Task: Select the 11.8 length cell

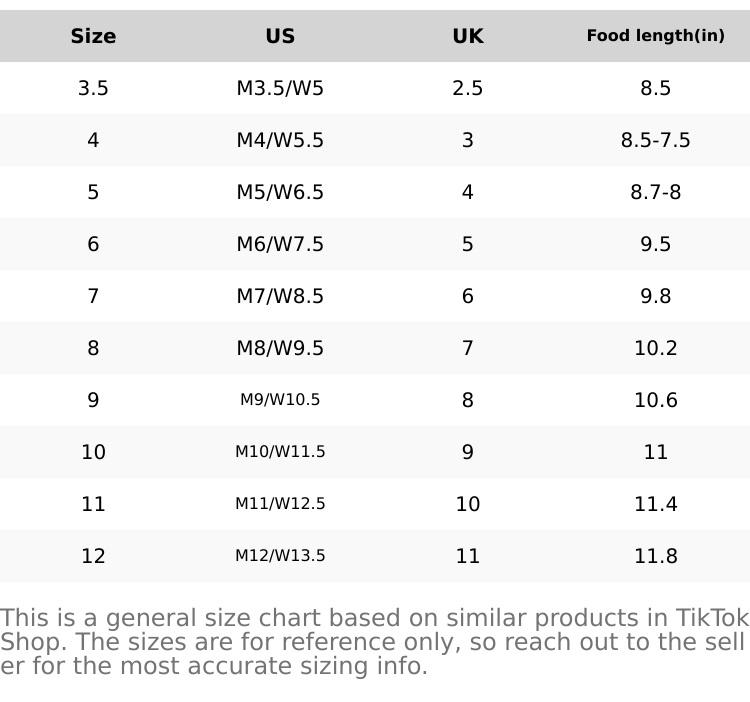Action: click(655, 556)
